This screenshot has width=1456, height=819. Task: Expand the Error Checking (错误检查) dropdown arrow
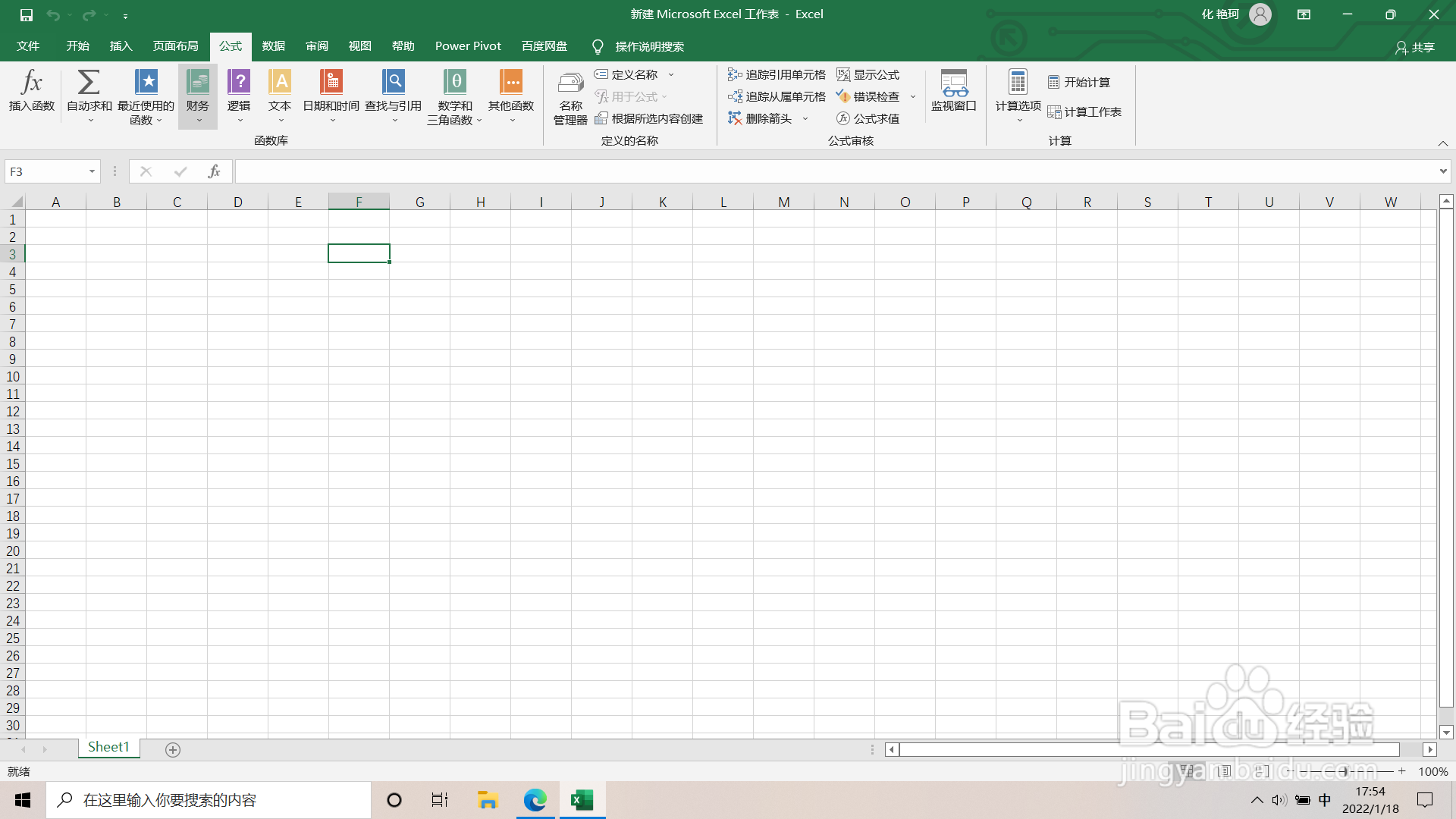click(913, 96)
